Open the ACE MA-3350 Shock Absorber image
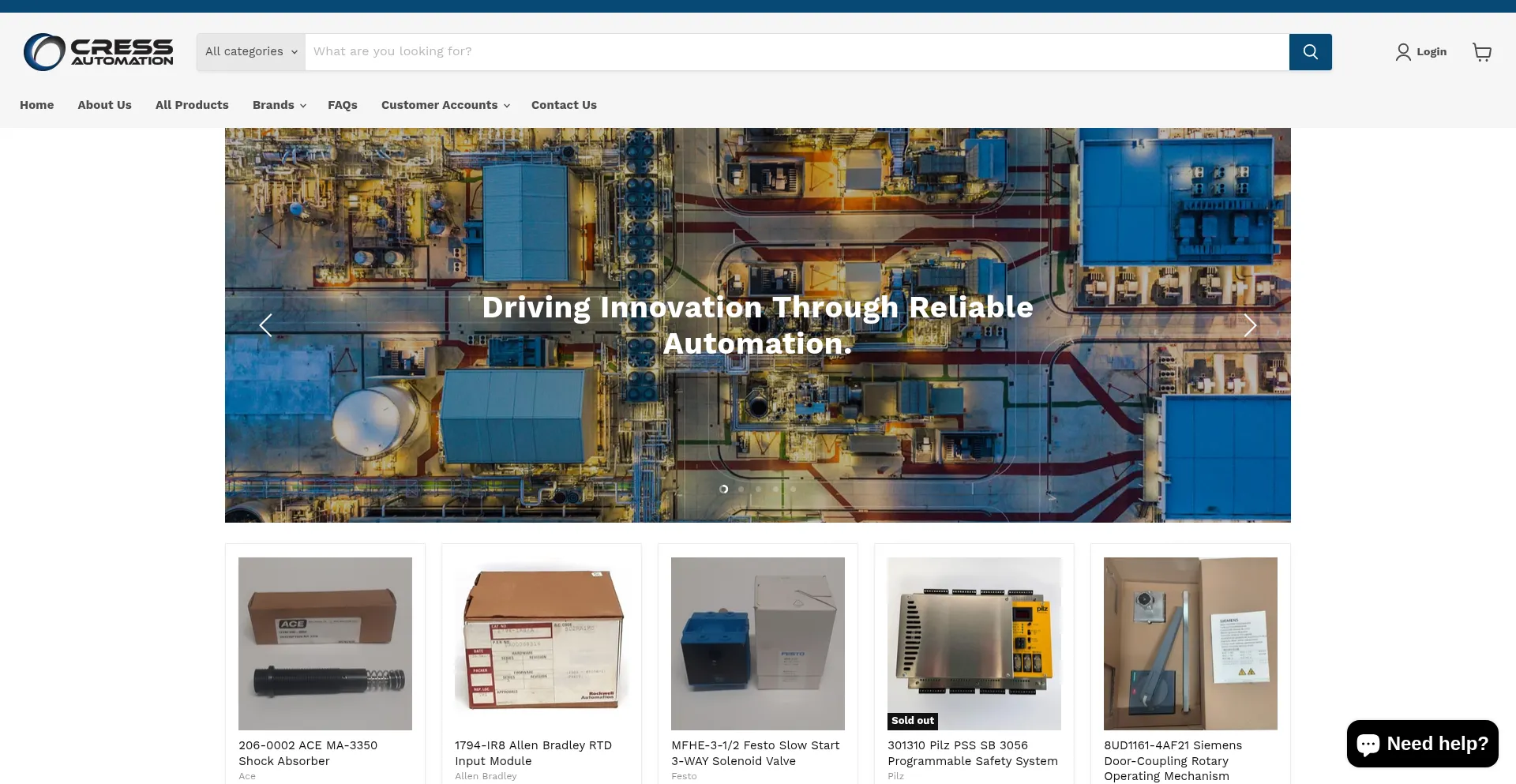 coord(325,643)
